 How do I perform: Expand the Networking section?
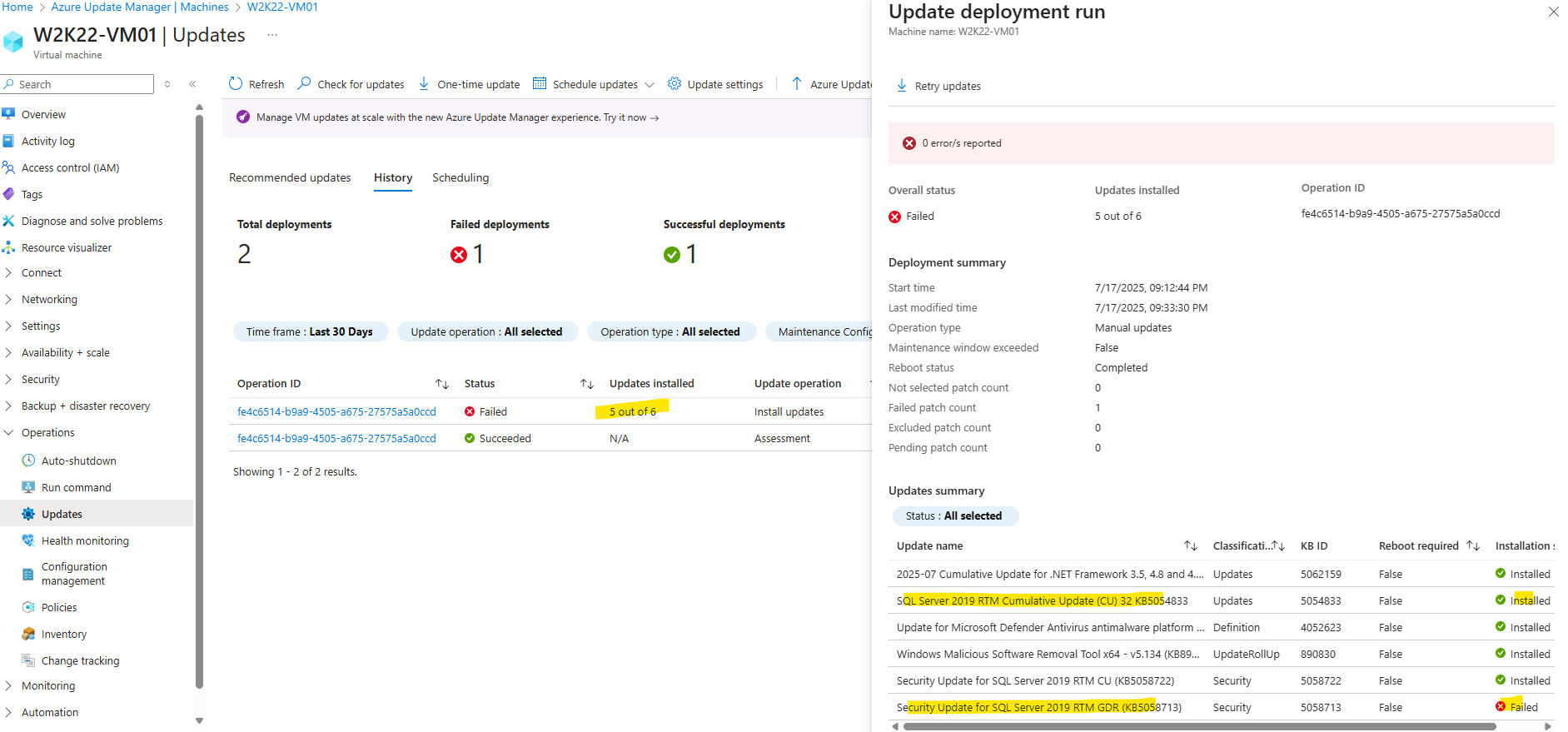[x=8, y=300]
